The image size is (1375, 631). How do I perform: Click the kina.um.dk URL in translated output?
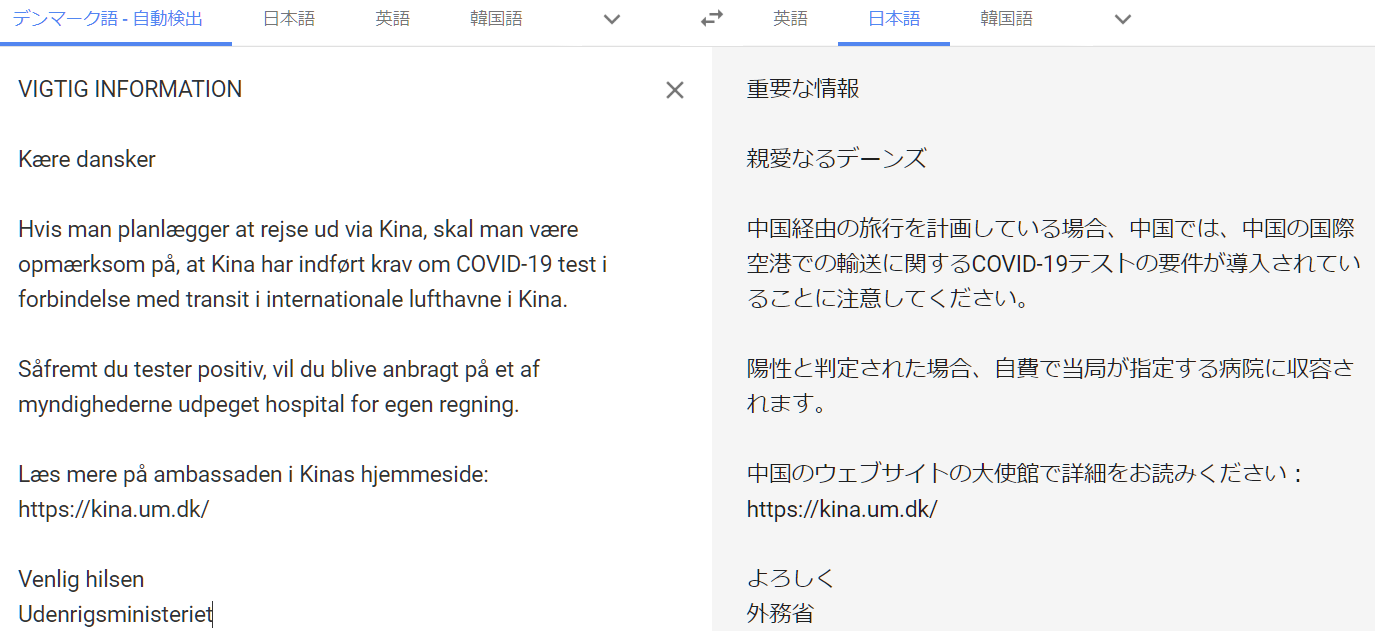(841, 509)
